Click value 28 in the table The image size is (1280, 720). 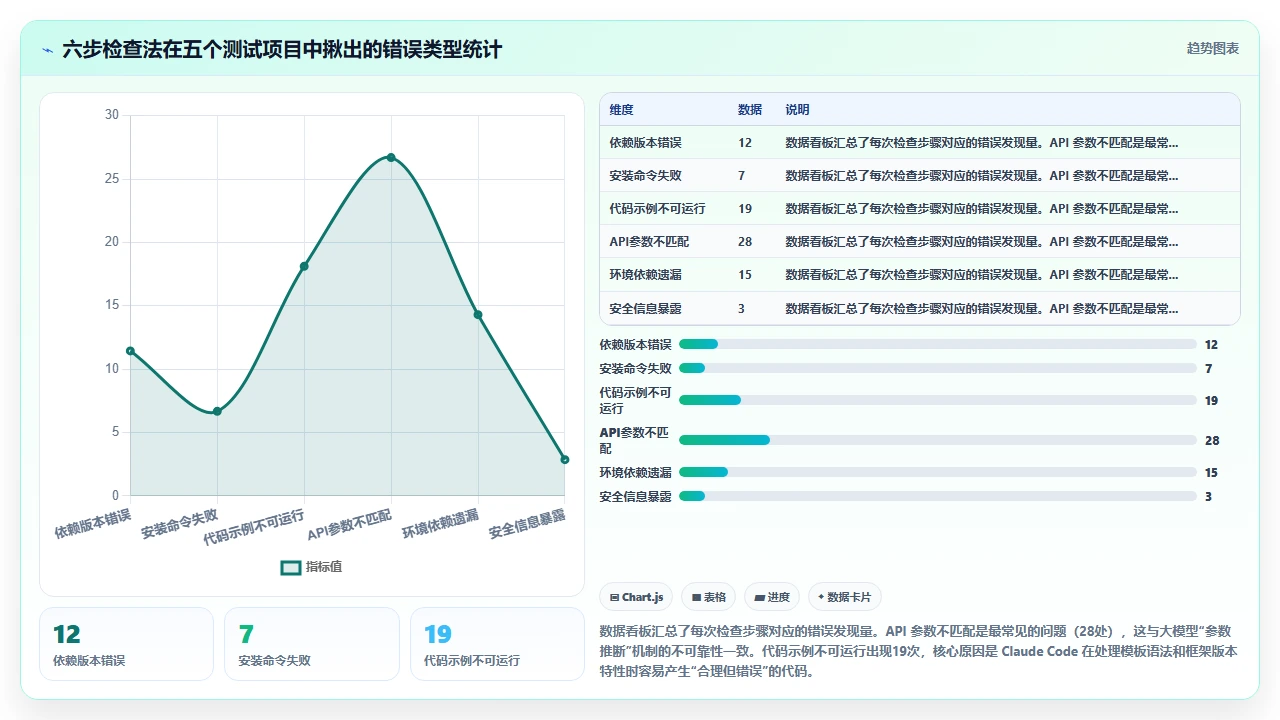pyautogui.click(x=745, y=242)
